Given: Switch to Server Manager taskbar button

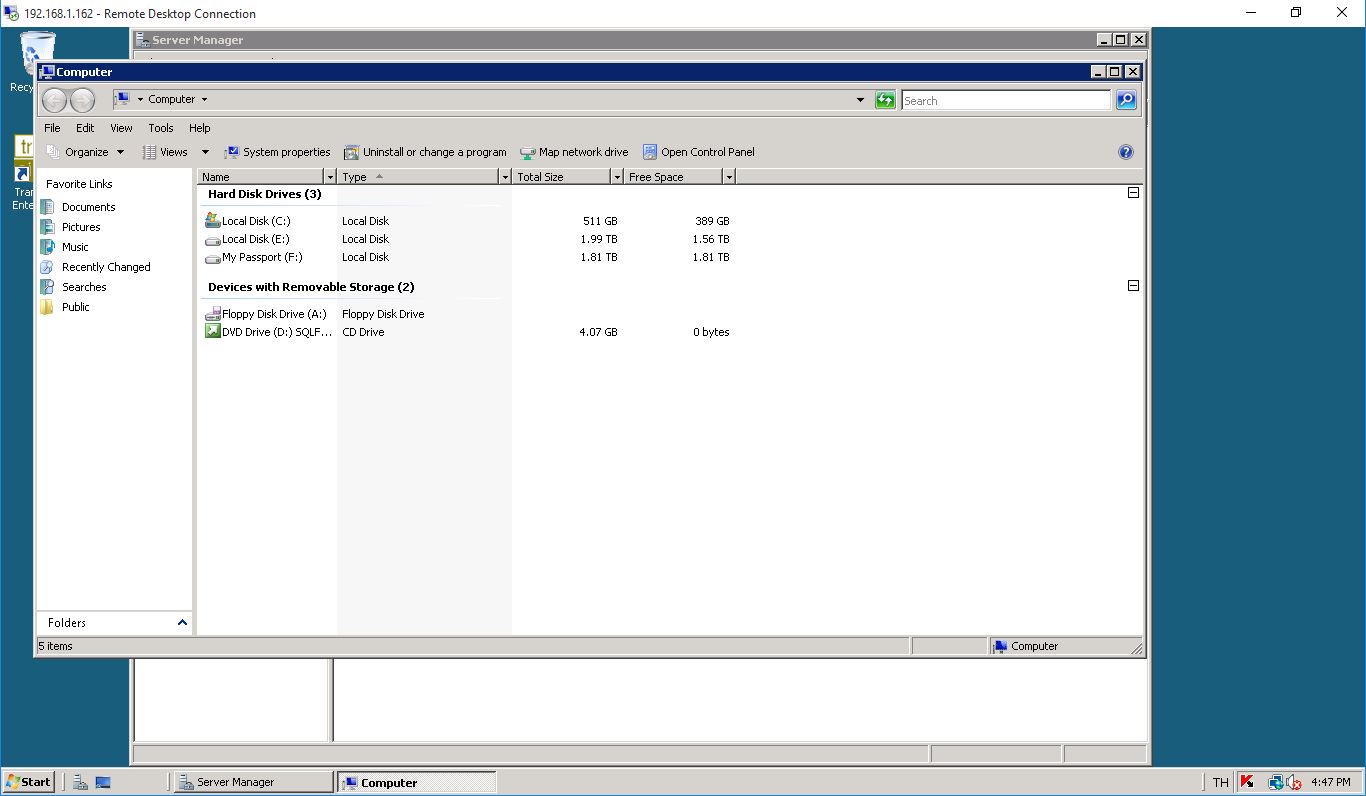Looking at the screenshot, I should [253, 782].
